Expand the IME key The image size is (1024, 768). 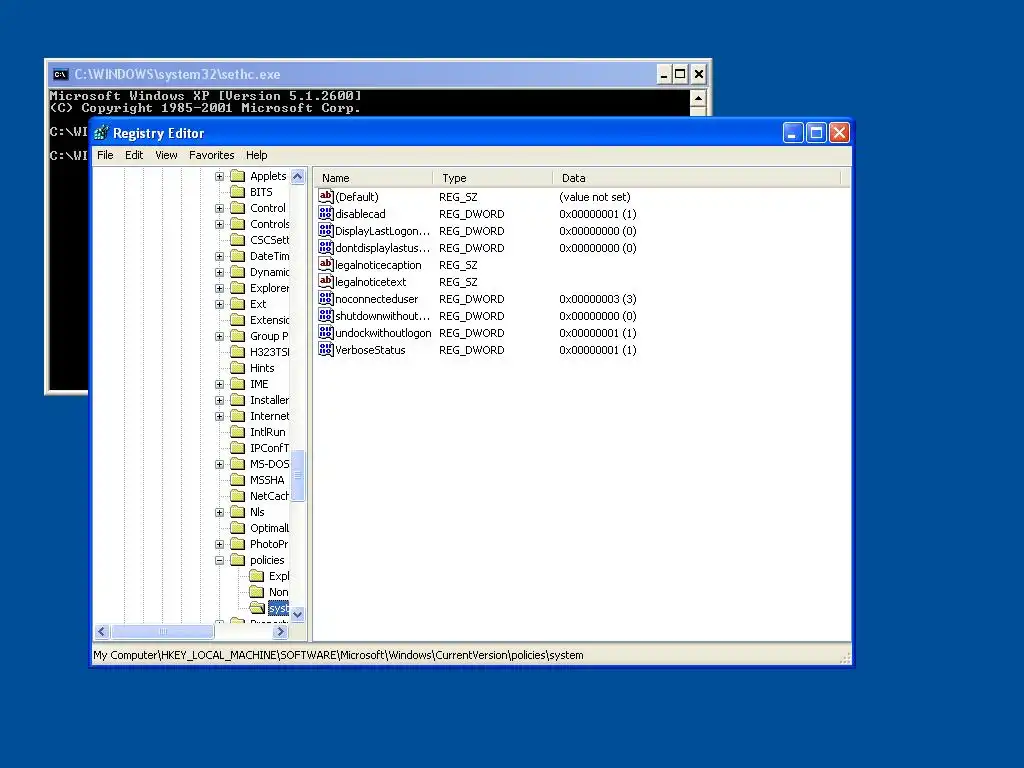tap(219, 384)
